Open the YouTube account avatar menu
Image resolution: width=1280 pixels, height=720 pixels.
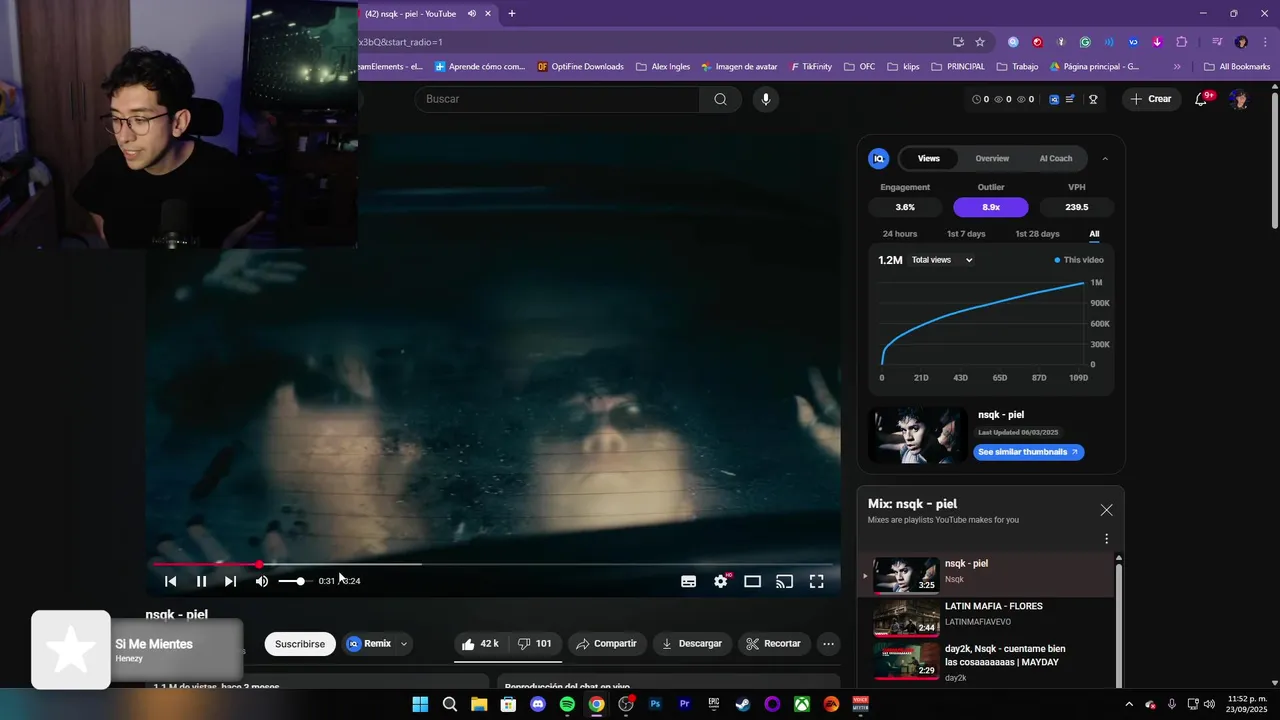(1239, 99)
